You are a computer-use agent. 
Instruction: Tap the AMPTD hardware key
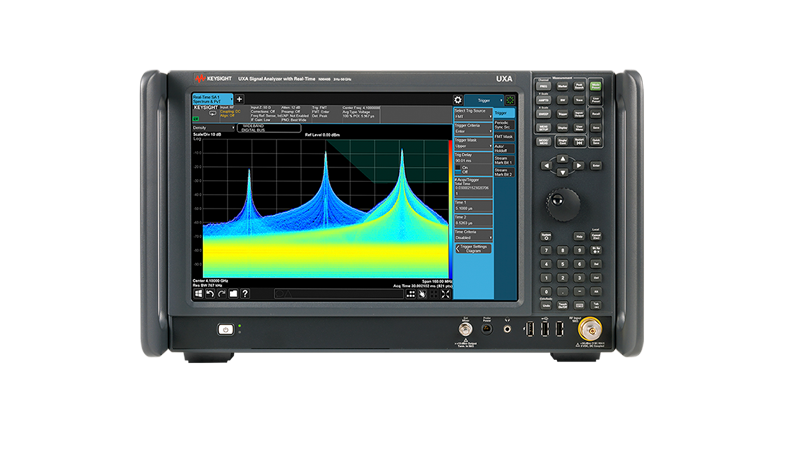[543, 100]
